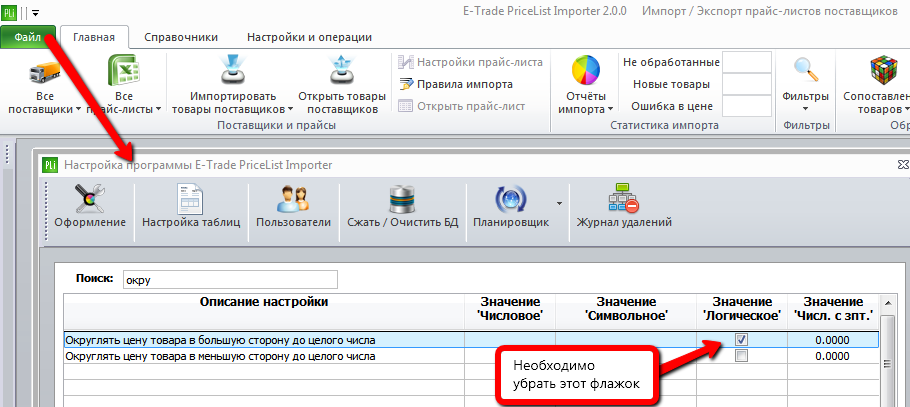Click the 0.0000 value in the меньшую сторону row
The width and height of the screenshot is (910, 407).
pos(832,356)
